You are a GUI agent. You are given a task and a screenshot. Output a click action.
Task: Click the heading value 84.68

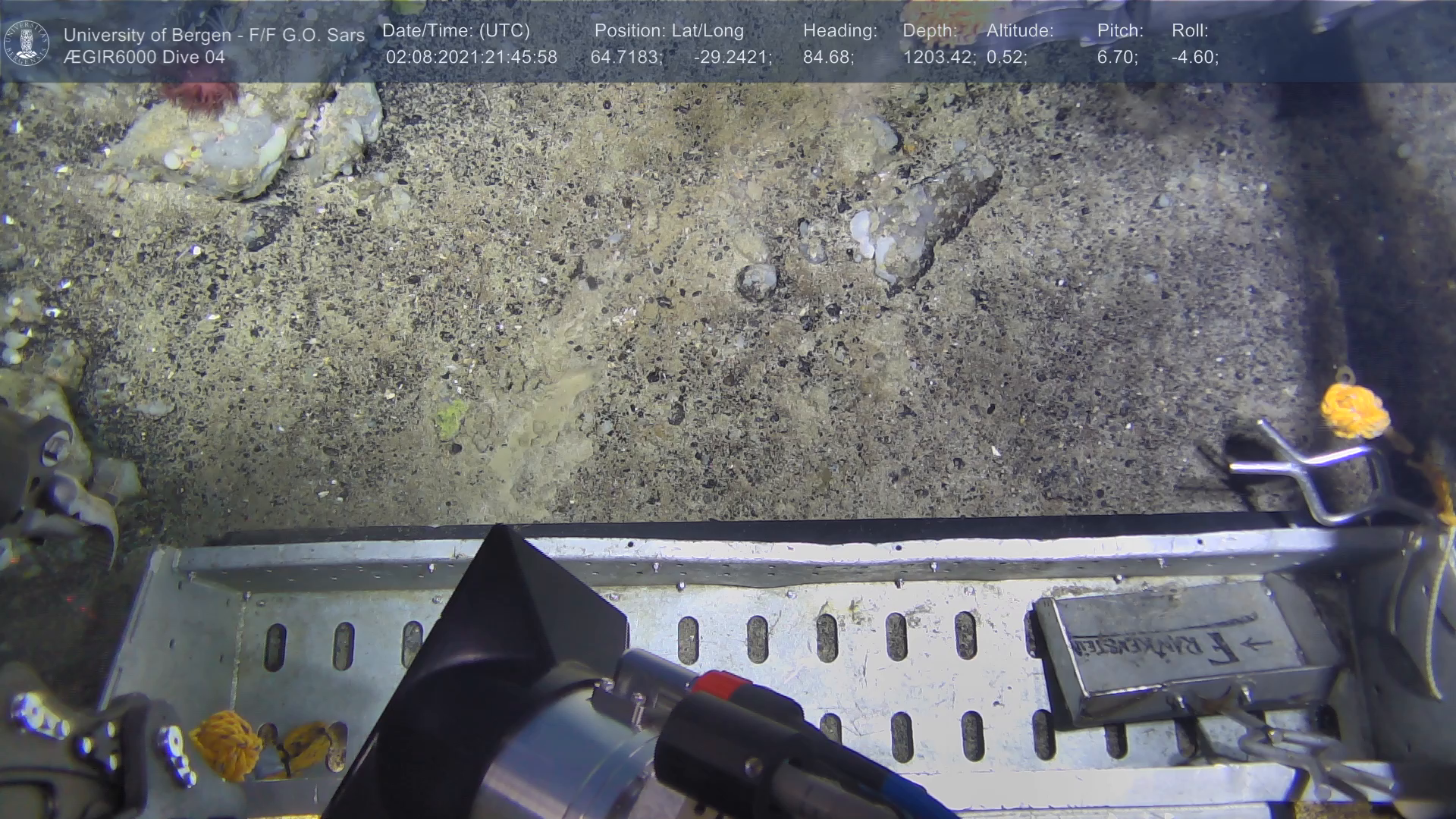[x=828, y=58]
